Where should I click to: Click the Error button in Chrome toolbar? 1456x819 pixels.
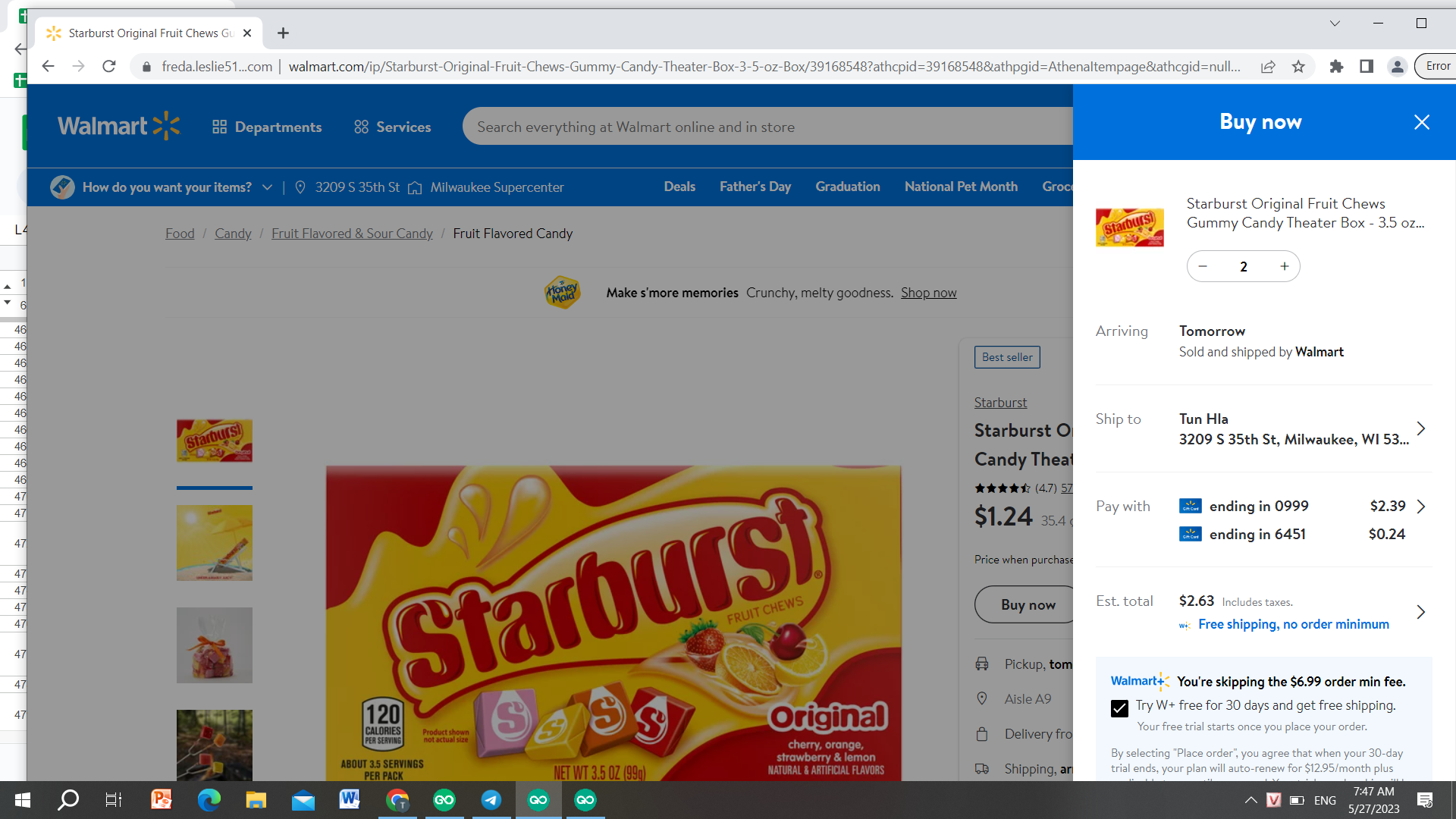[x=1436, y=67]
